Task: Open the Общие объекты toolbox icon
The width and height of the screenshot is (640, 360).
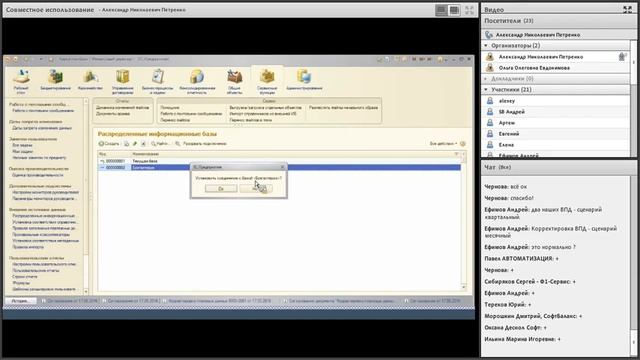Action: pyautogui.click(x=234, y=81)
